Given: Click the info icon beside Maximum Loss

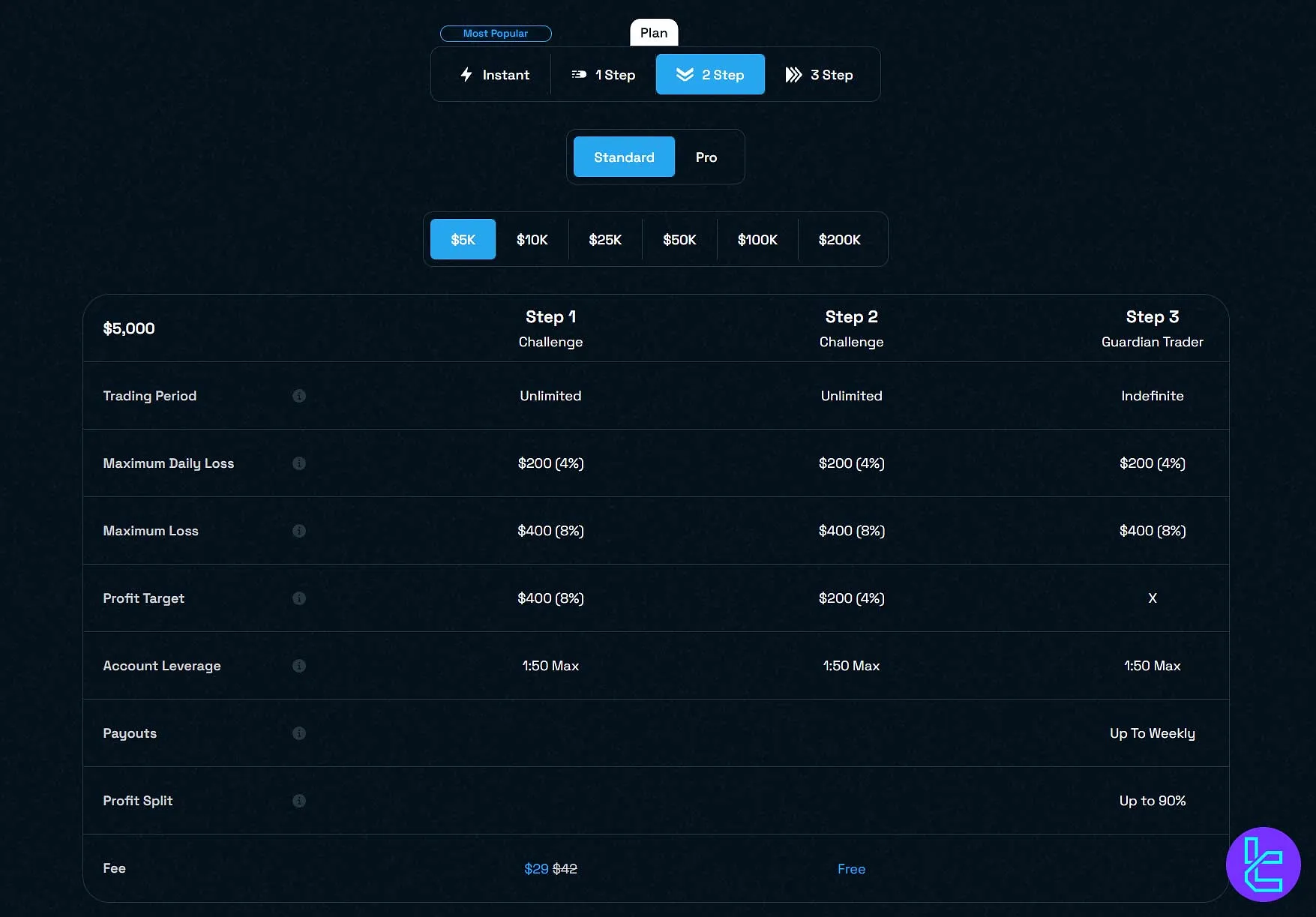Looking at the screenshot, I should 299,531.
